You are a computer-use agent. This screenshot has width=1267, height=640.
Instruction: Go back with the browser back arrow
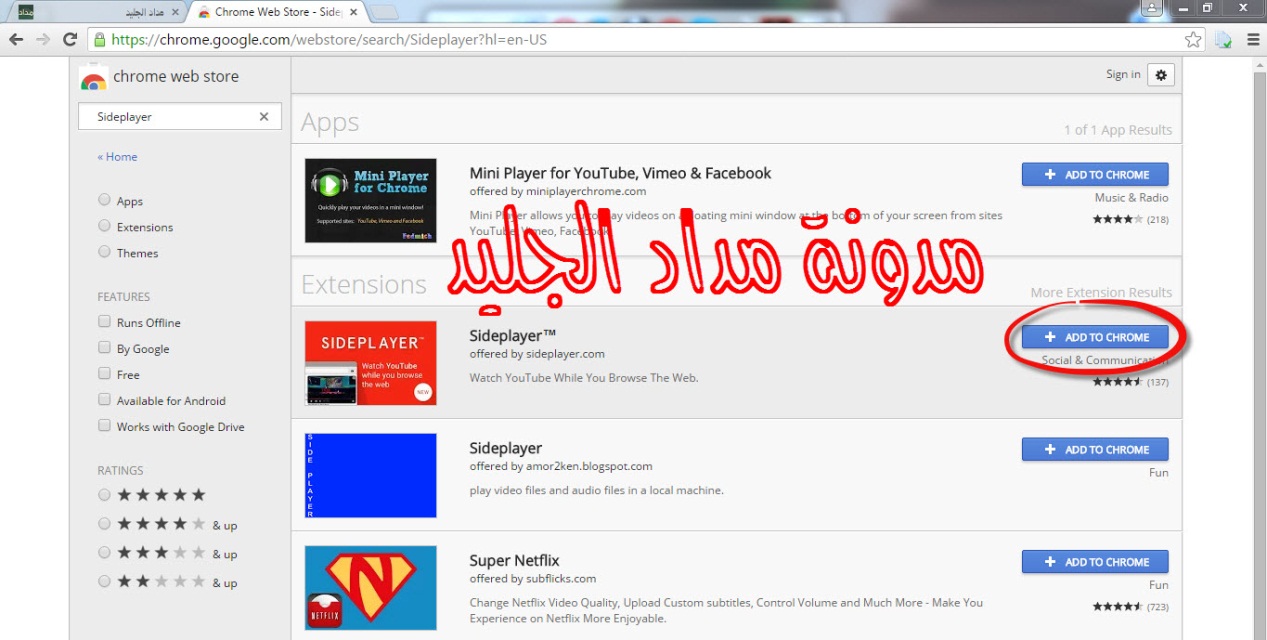coord(16,40)
